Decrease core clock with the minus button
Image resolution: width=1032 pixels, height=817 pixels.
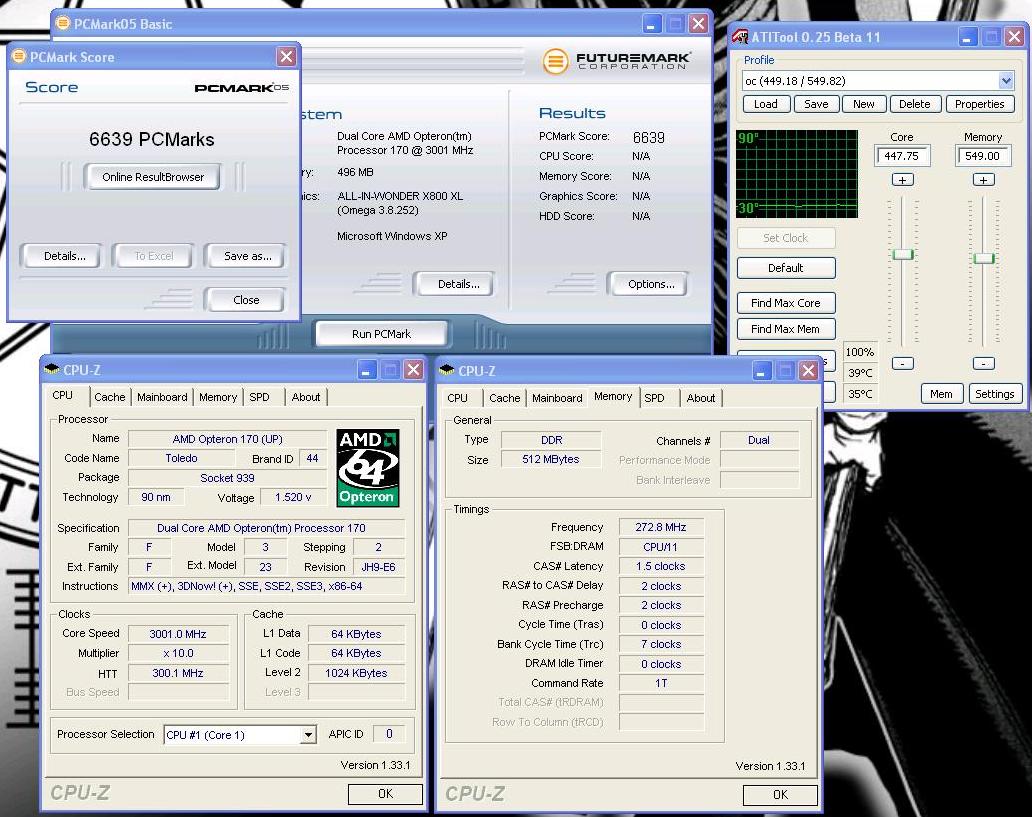click(x=902, y=363)
